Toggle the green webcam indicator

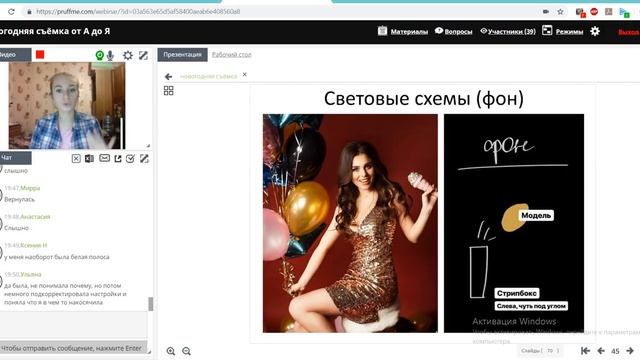100,55
